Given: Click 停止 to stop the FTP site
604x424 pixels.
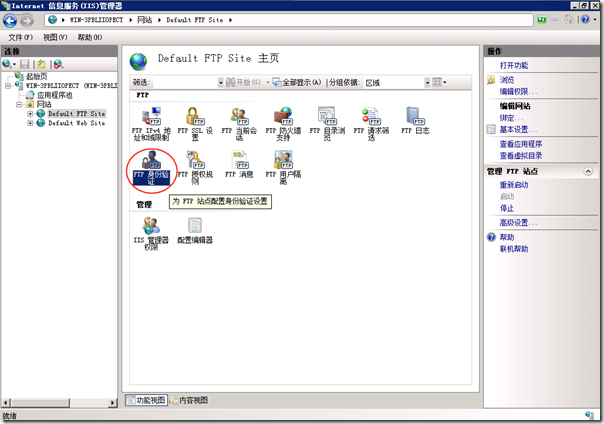Looking at the screenshot, I should pyautogui.click(x=507, y=208).
